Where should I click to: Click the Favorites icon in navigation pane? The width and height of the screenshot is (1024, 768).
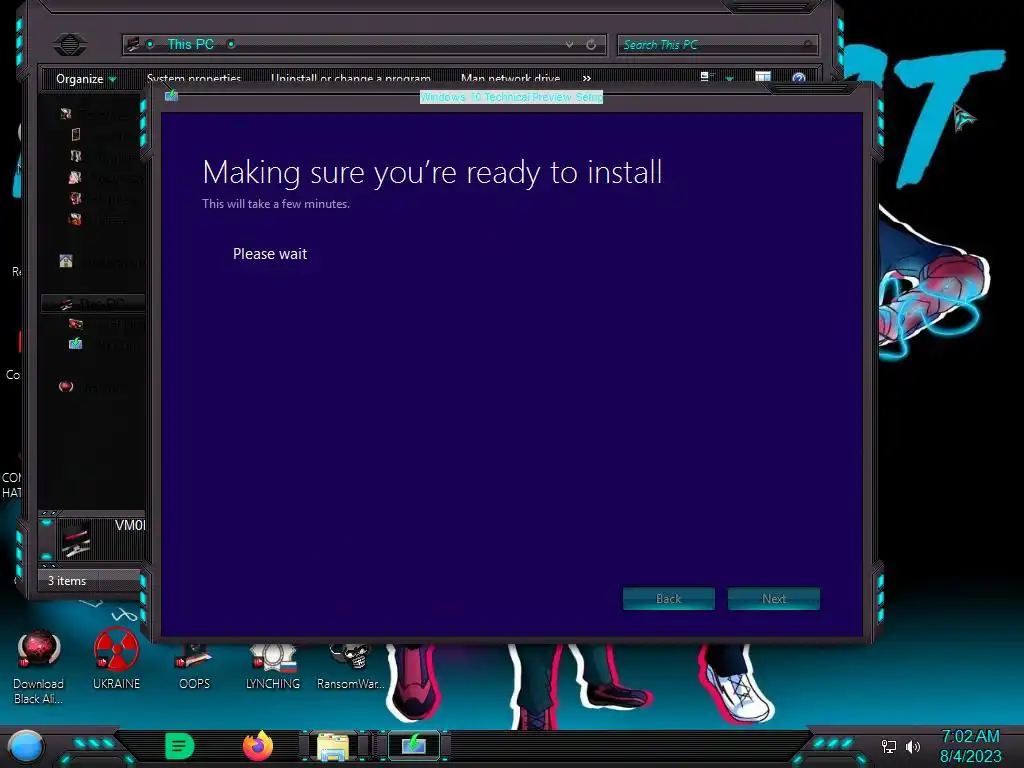click(x=66, y=114)
